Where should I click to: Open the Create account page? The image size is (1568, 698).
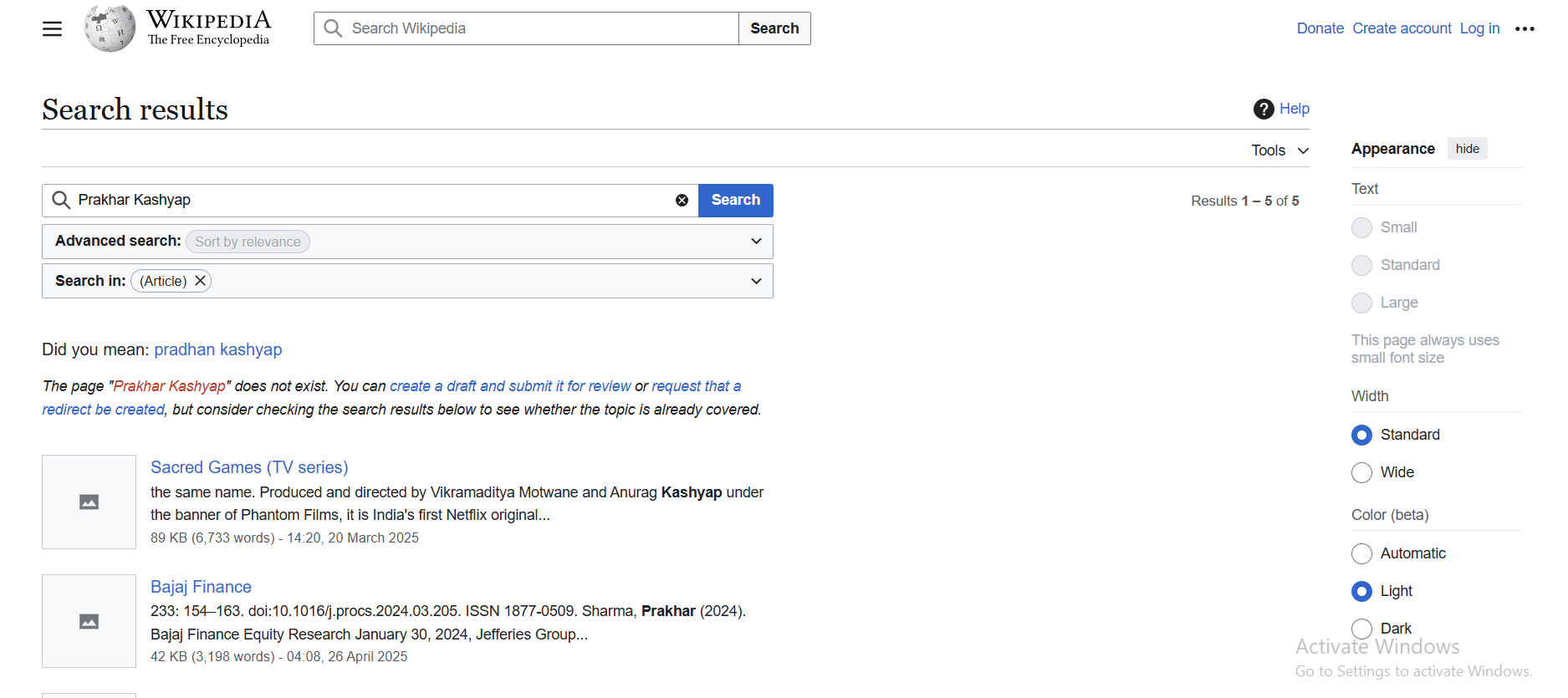coord(1402,28)
